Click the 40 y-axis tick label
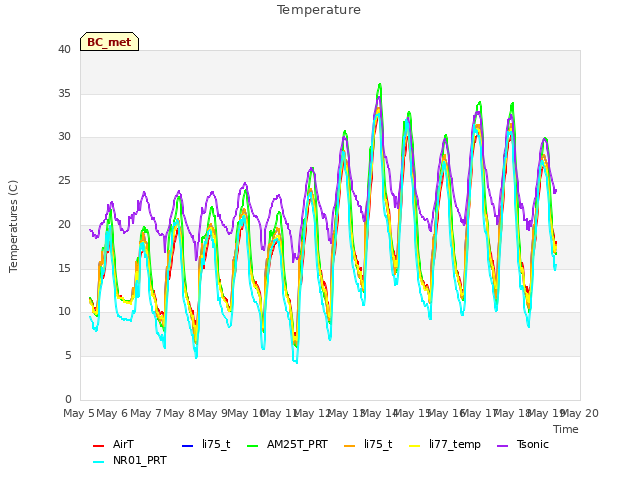This screenshot has height=480, width=640. tap(64, 50)
